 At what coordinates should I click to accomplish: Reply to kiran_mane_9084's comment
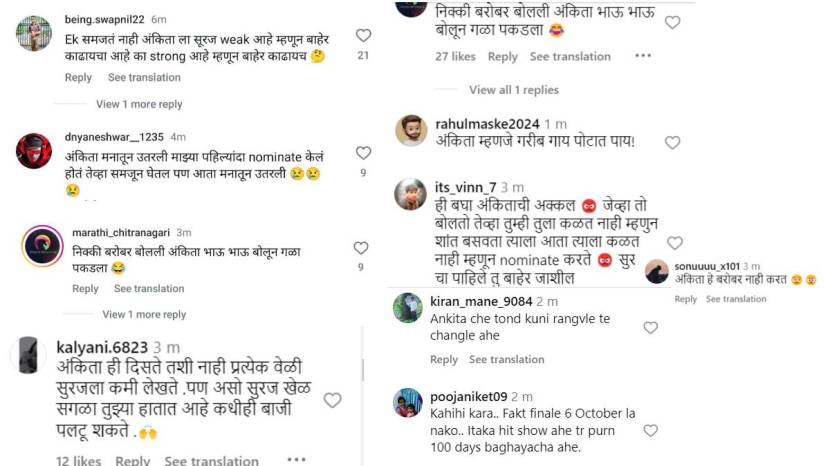(x=443, y=359)
